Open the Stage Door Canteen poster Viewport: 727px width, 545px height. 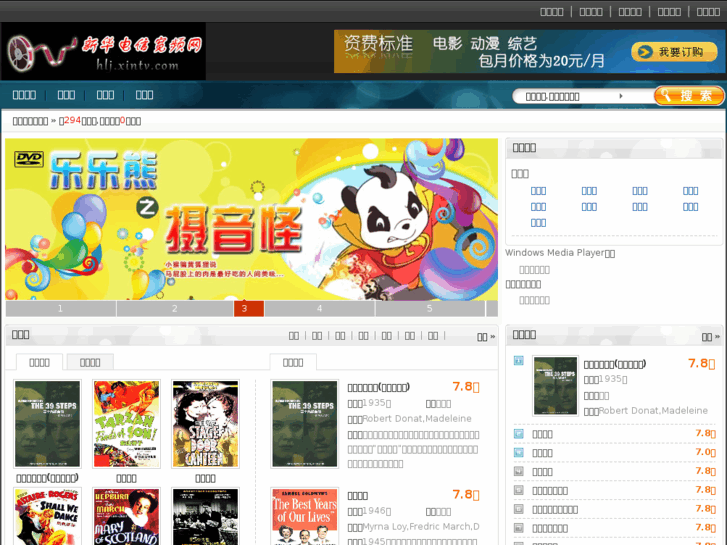pos(205,423)
